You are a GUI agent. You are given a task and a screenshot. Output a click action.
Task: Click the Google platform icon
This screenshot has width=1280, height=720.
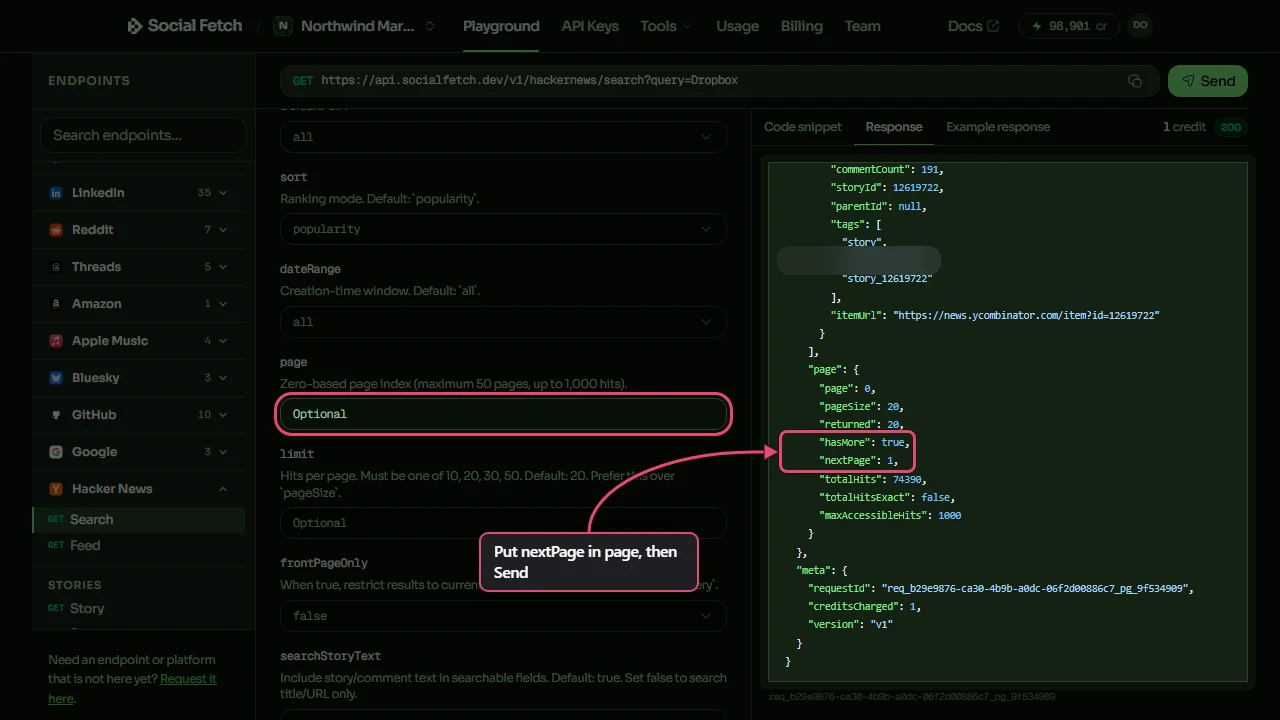[x=56, y=452]
